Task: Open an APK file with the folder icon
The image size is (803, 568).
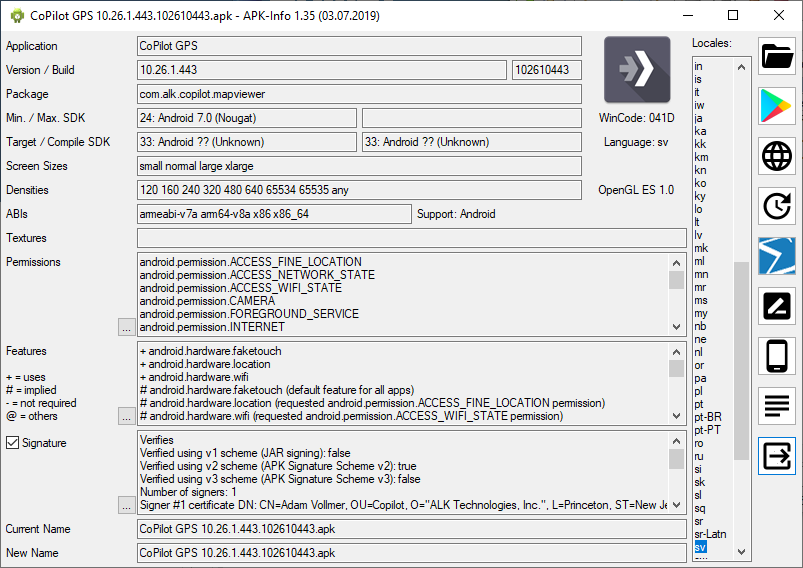Action: (x=777, y=56)
